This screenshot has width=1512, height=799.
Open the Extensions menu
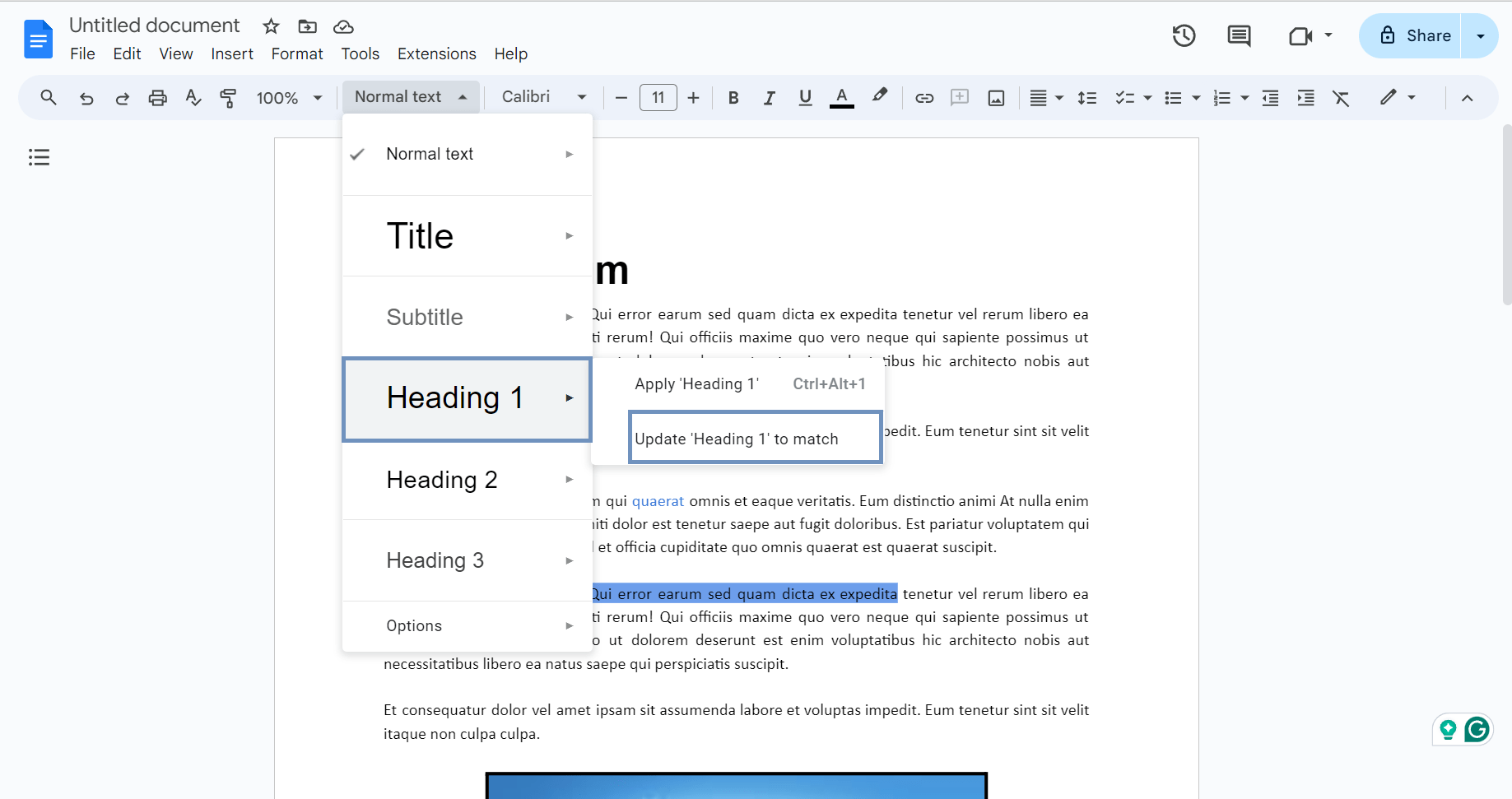coord(436,53)
